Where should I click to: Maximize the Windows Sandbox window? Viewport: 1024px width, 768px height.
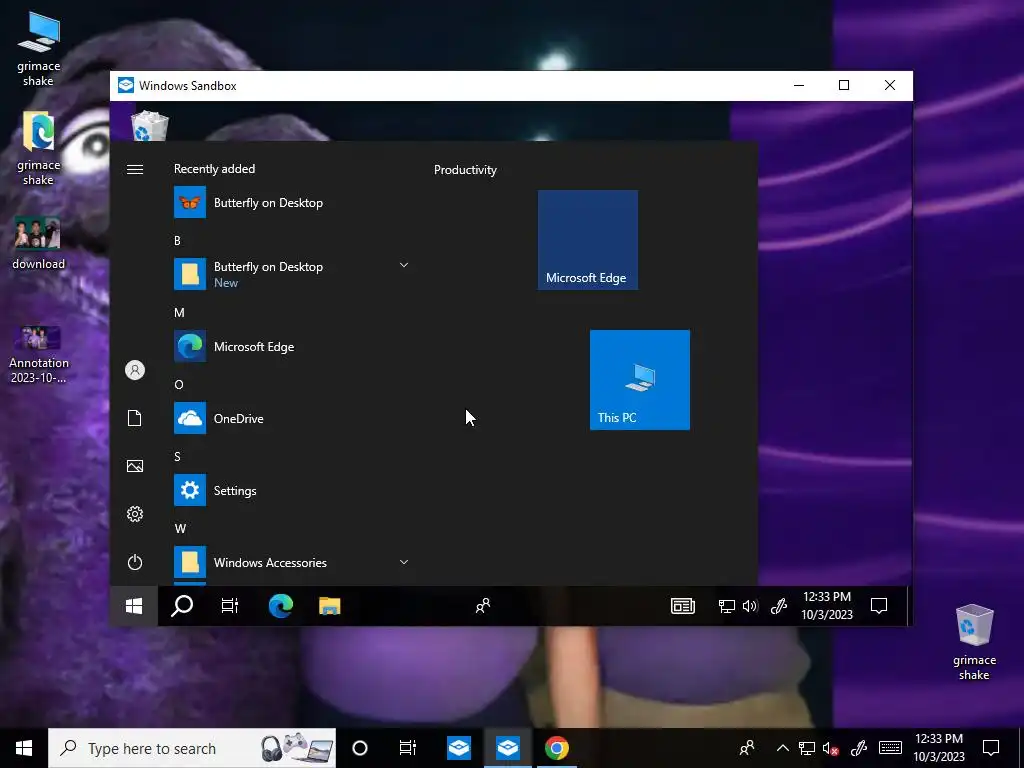[x=844, y=86]
